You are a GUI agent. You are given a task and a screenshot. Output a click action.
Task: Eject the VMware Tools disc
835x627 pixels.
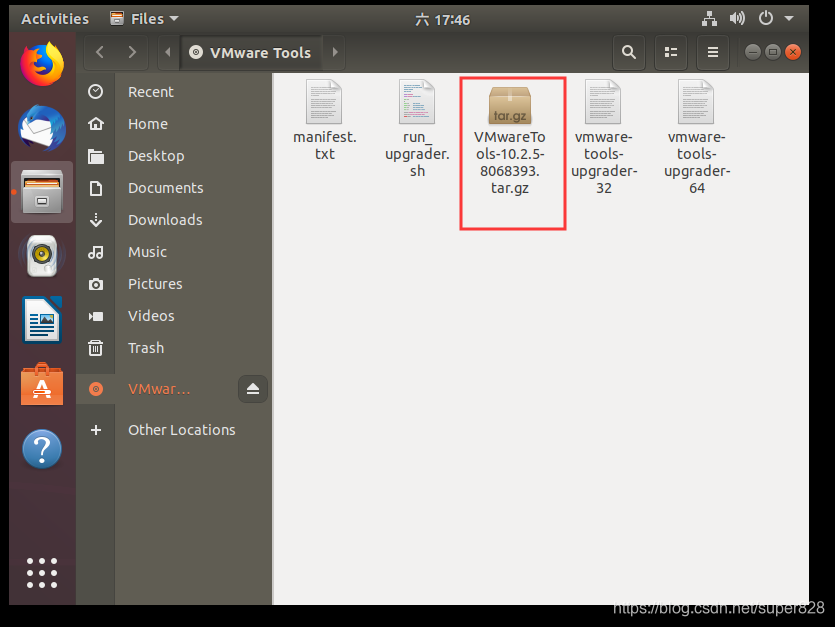click(253, 389)
